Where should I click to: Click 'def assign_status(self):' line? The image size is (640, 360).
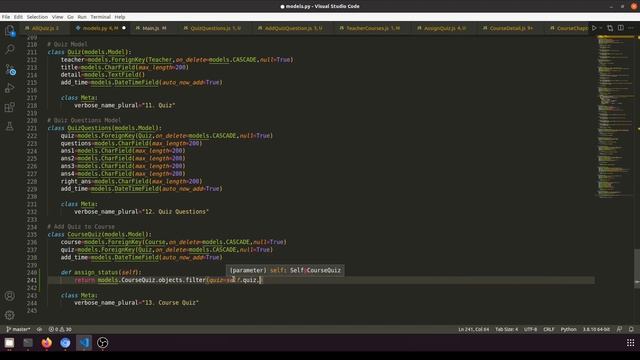101,273
